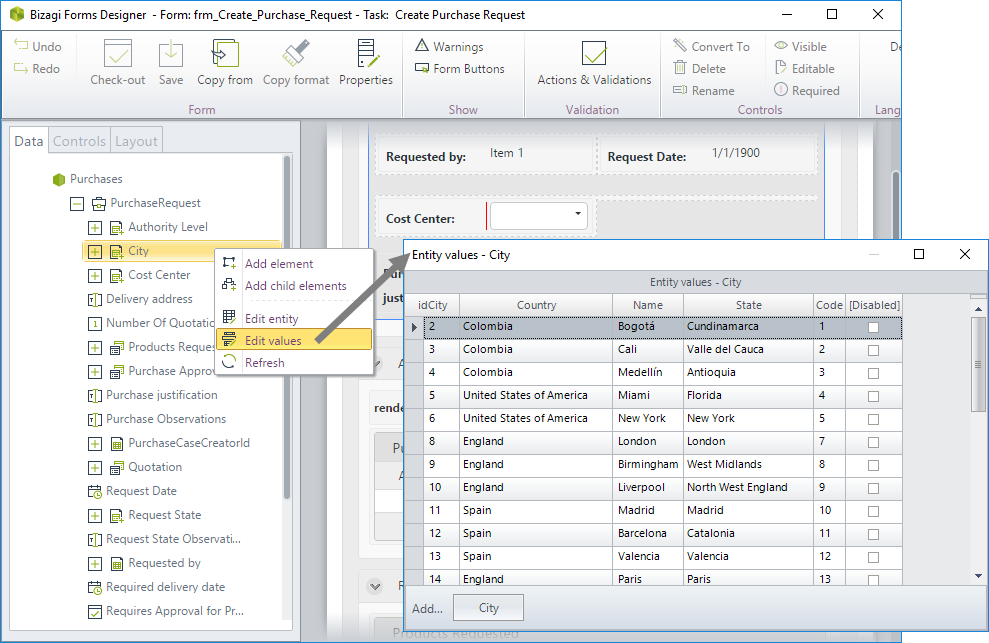
Task: Expand the PurchaseCaseCreatorId node
Action: [x=95, y=444]
